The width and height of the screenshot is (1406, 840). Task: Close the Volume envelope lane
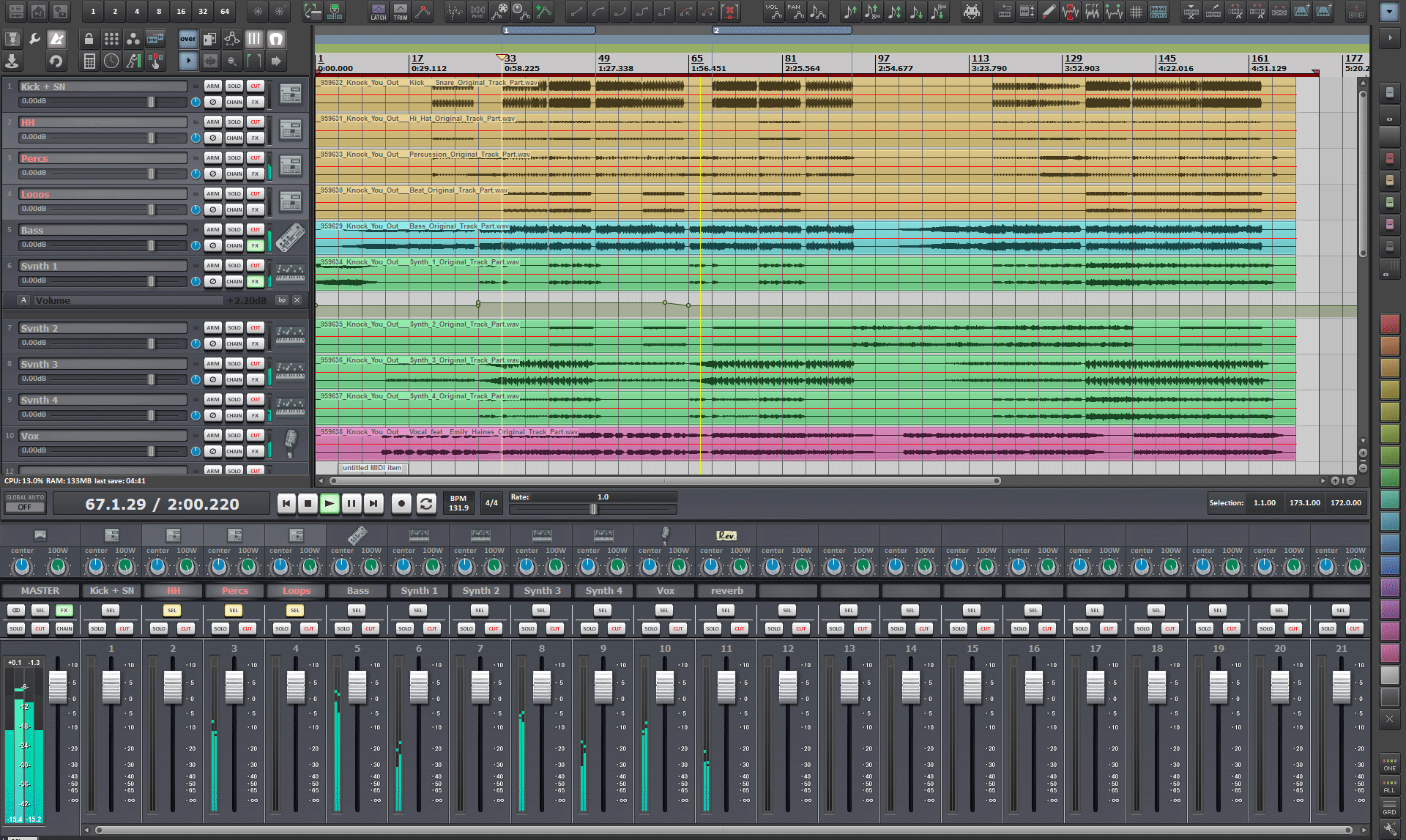click(297, 300)
